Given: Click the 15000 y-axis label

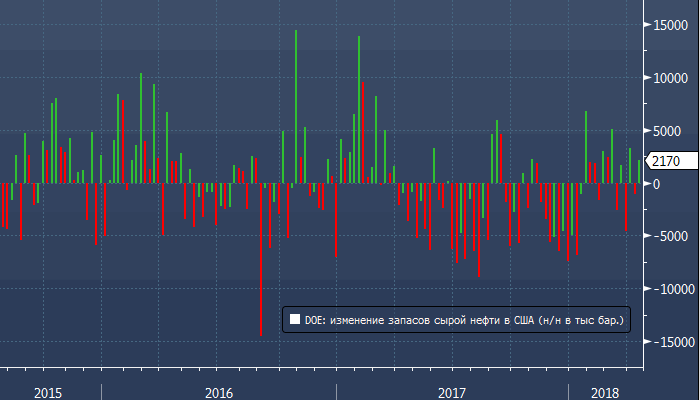Looking at the screenshot, I should [x=671, y=25].
